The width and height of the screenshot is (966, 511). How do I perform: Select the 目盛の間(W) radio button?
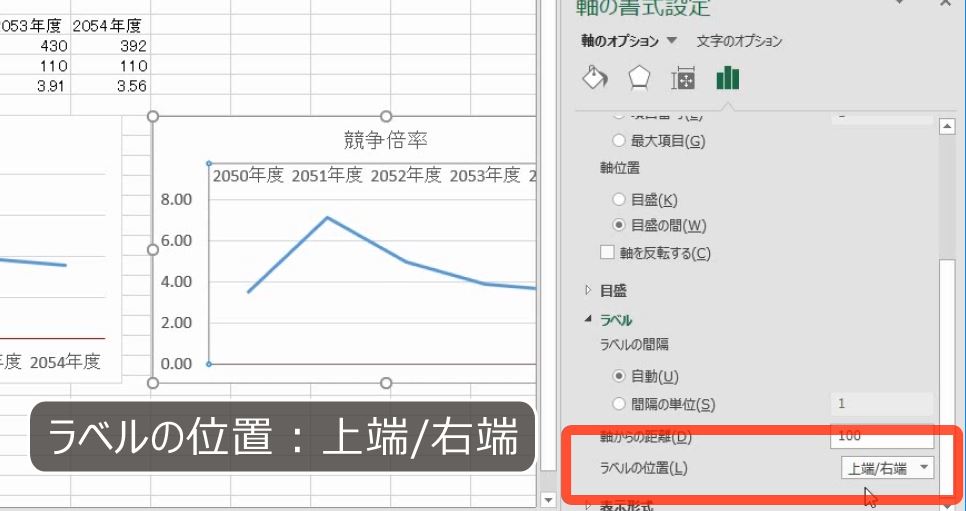619,225
